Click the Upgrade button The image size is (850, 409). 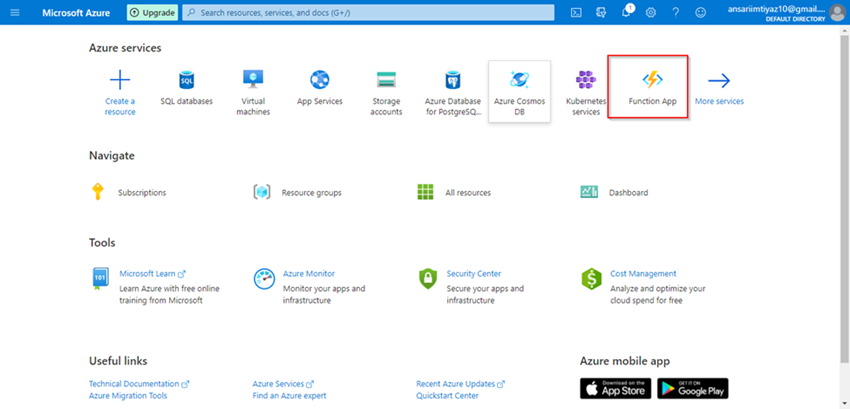[x=152, y=12]
